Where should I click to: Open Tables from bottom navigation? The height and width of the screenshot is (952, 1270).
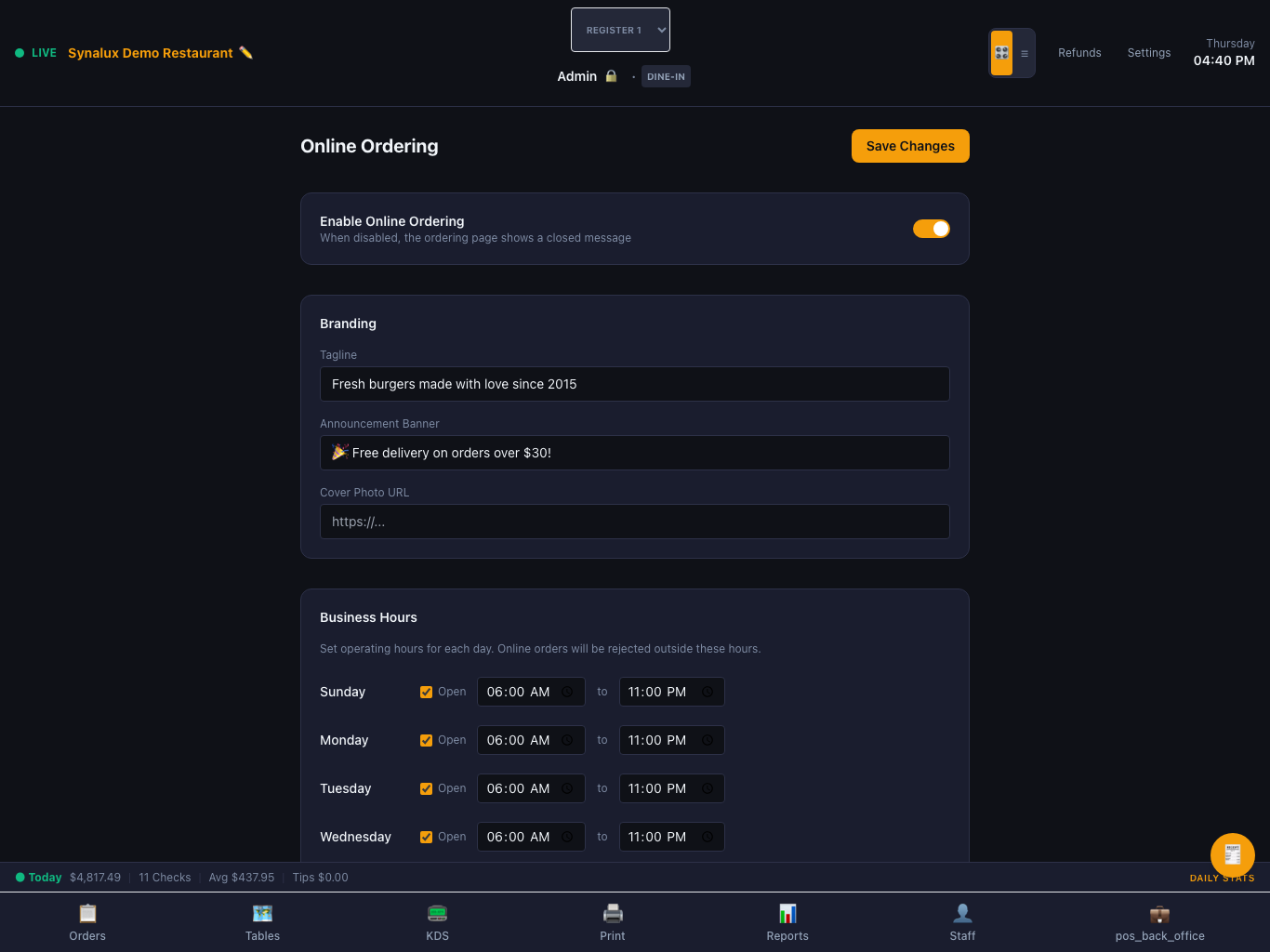(262, 922)
